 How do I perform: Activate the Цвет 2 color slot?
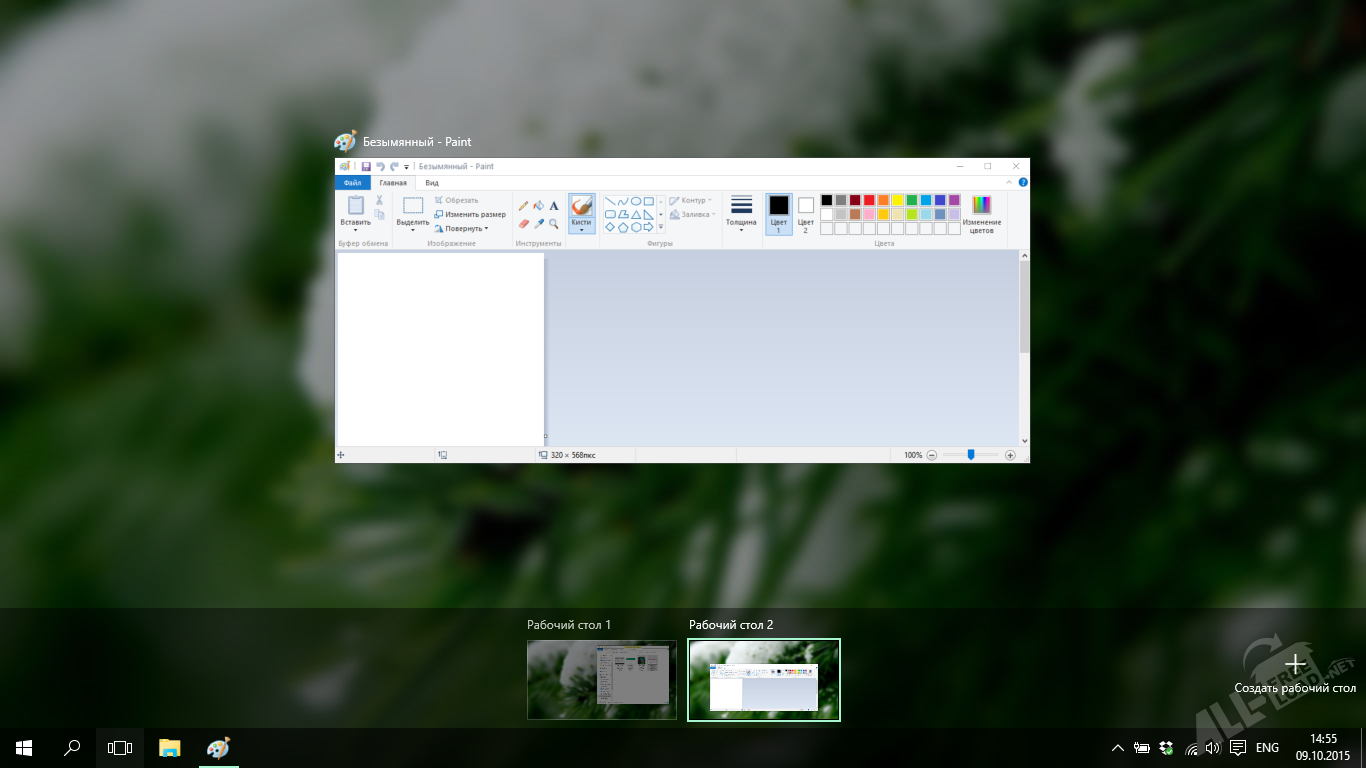(x=805, y=213)
